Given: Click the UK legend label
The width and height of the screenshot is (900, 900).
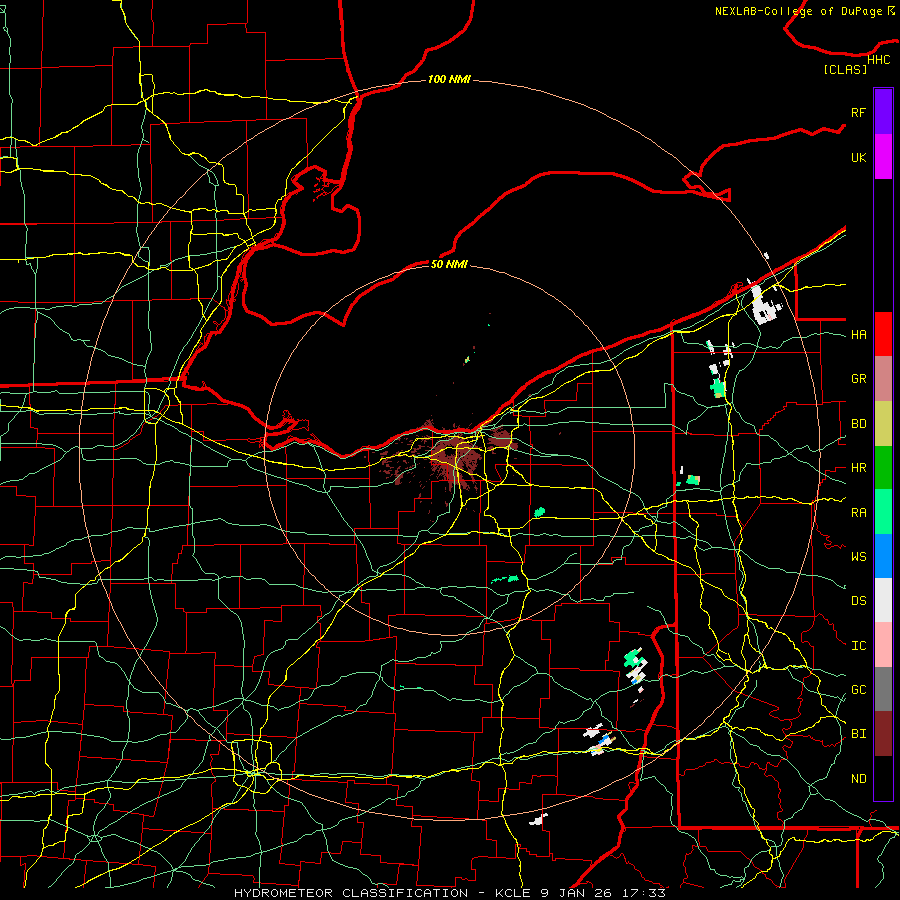Looking at the screenshot, I should tap(858, 157).
